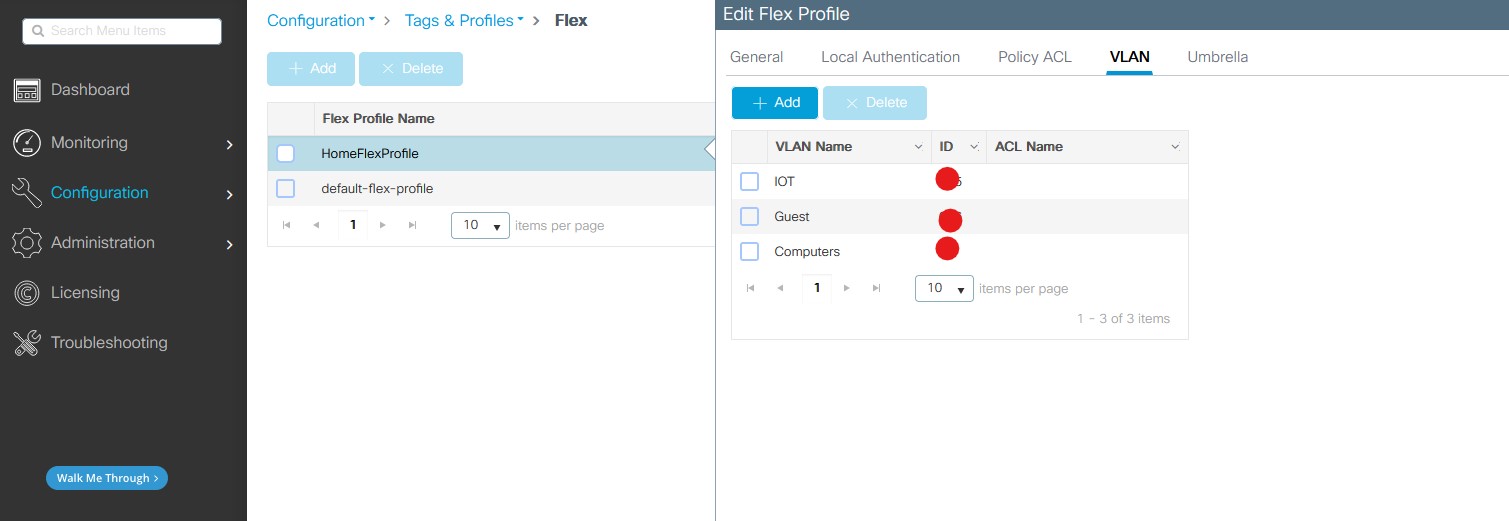Screen dimensions: 1509x521
Task: Open VLAN table items per page dropdown
Action: [943, 288]
